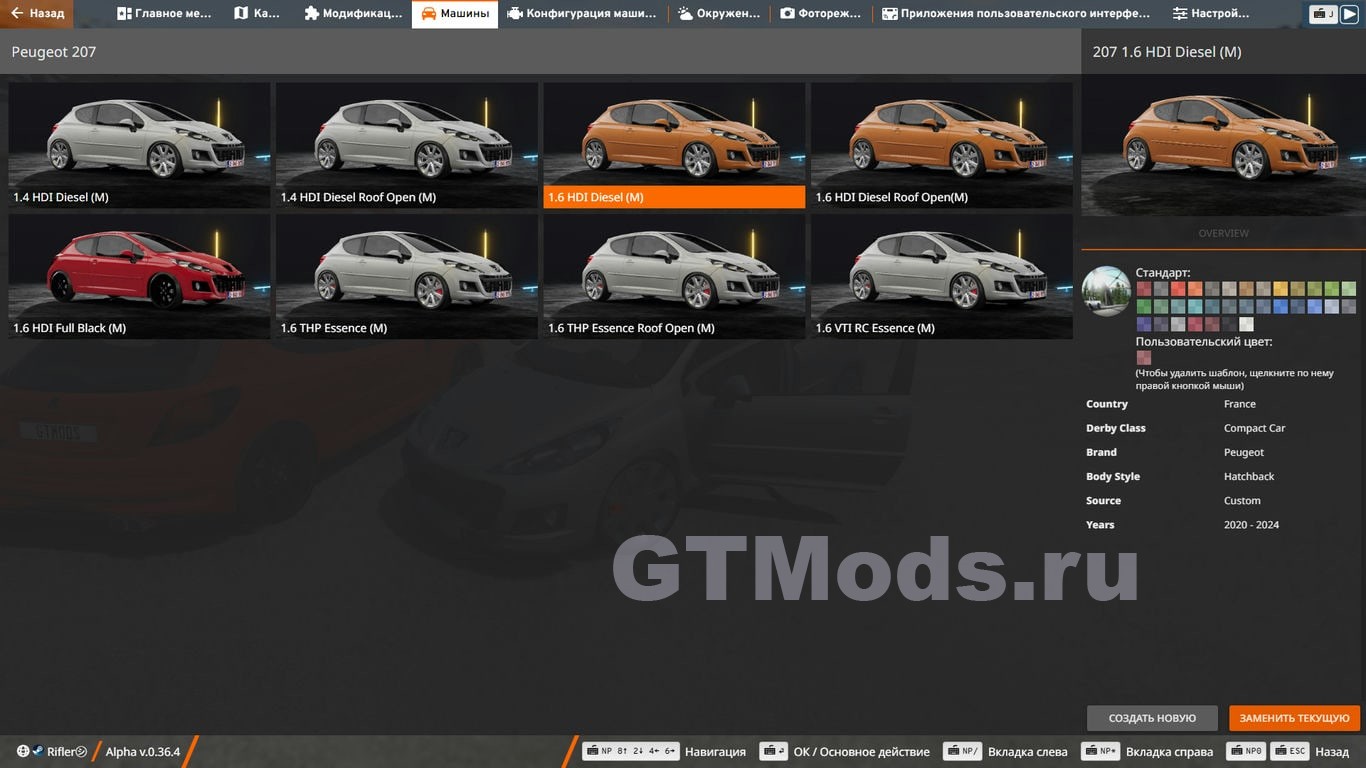Switch to the Модификации tab

(353, 14)
